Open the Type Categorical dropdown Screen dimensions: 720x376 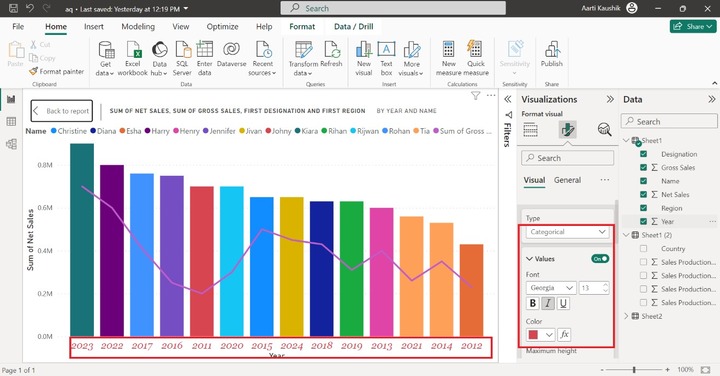568,232
